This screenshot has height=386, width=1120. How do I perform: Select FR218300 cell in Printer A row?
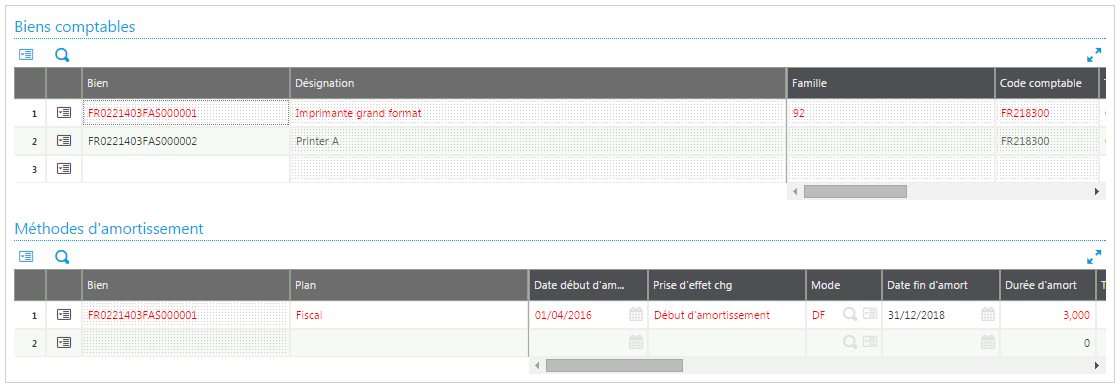point(1047,141)
